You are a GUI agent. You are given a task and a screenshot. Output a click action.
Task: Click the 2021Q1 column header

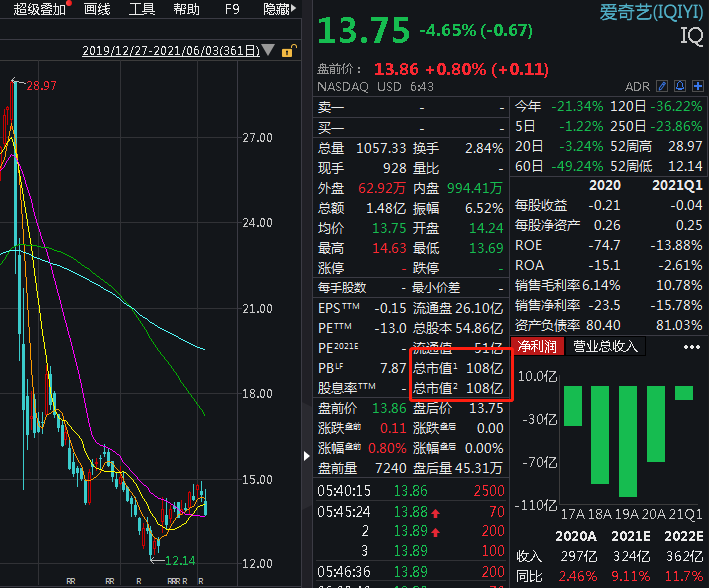[677, 185]
